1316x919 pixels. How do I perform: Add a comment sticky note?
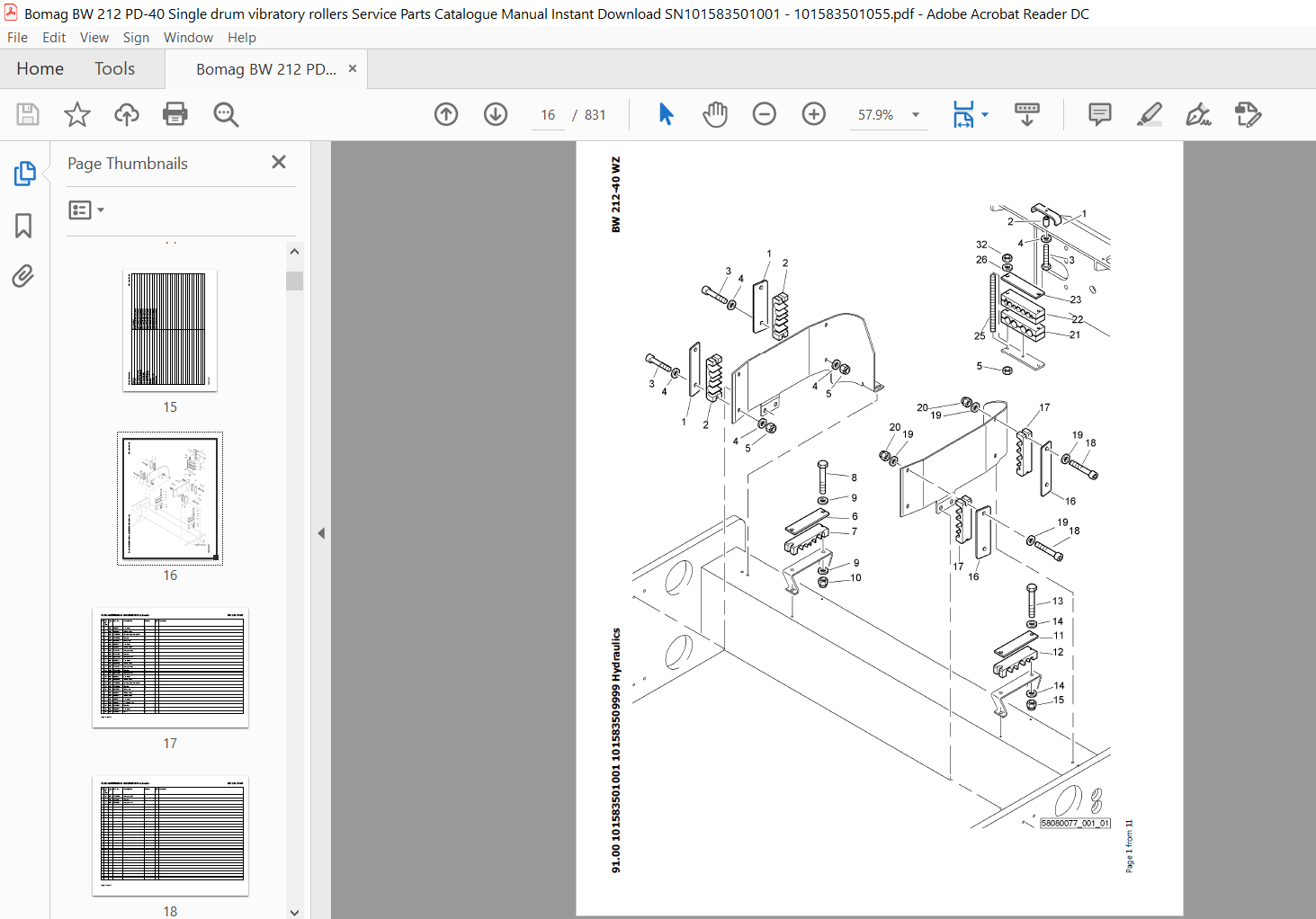pyautogui.click(x=1099, y=114)
